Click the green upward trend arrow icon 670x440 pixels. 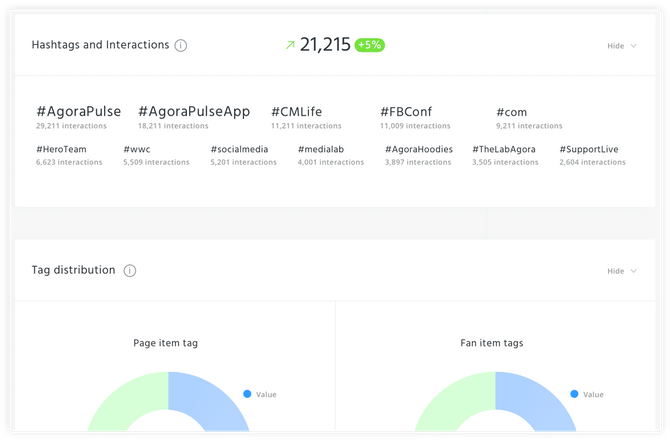point(290,45)
